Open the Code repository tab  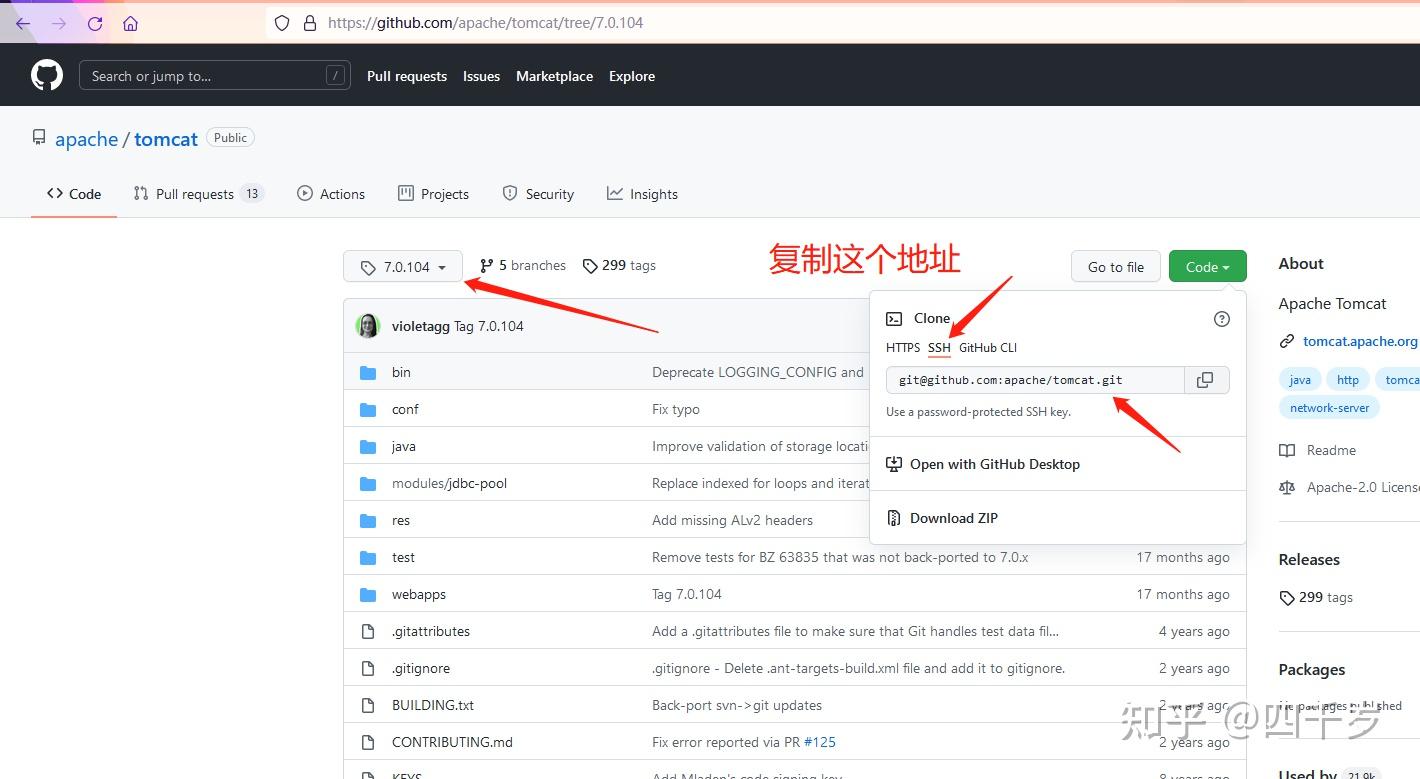[x=74, y=194]
